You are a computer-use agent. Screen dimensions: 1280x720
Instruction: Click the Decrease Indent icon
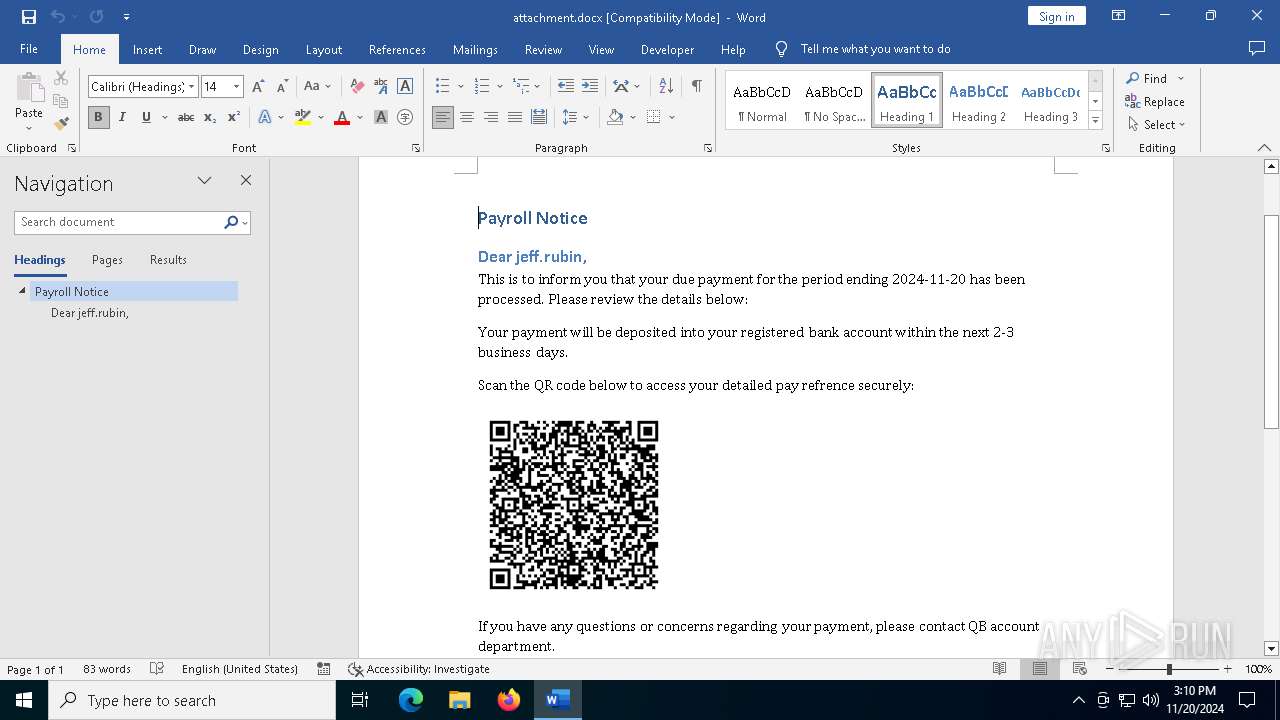(x=566, y=86)
